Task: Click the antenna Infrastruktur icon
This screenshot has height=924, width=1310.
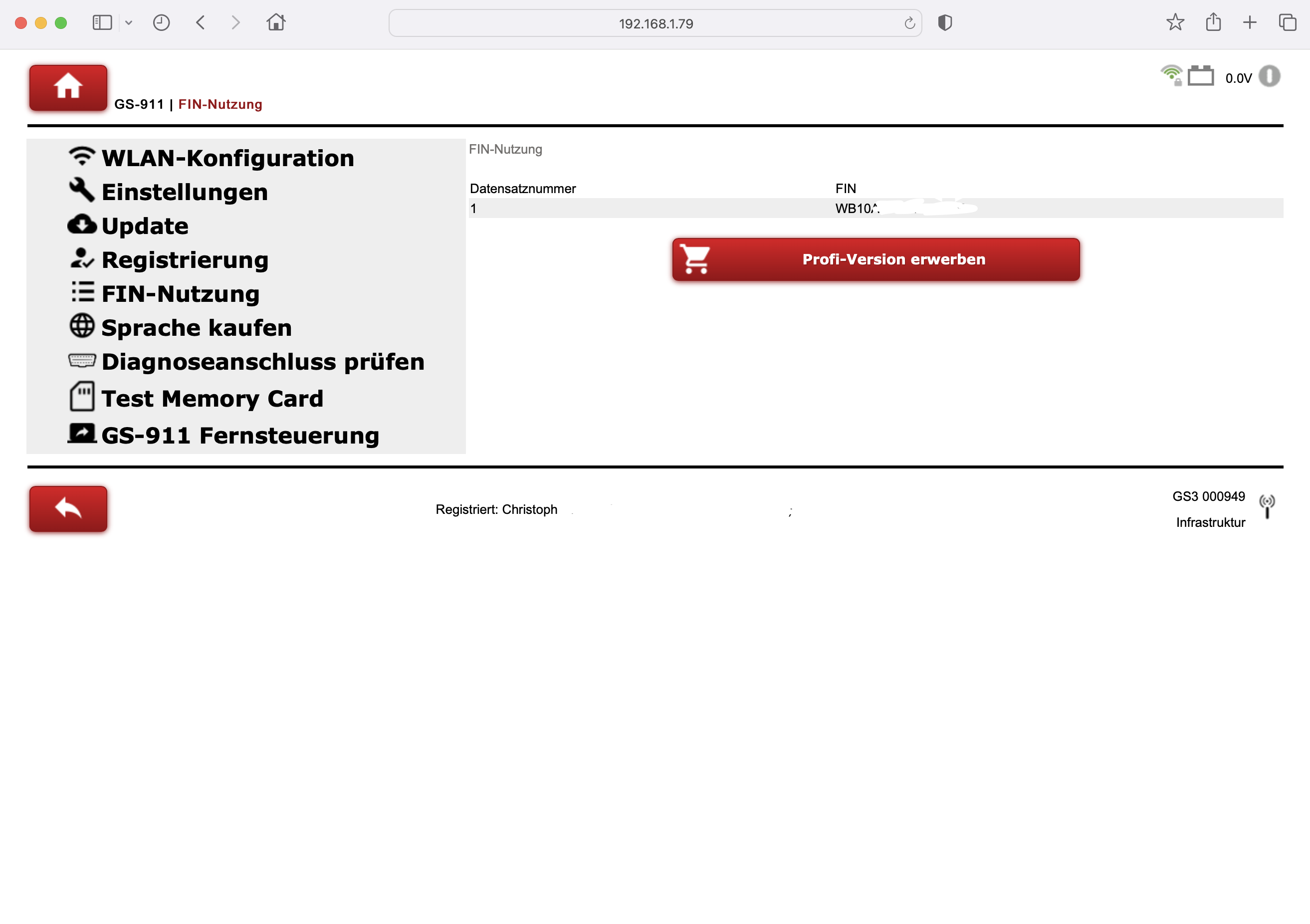Action: click(1267, 506)
